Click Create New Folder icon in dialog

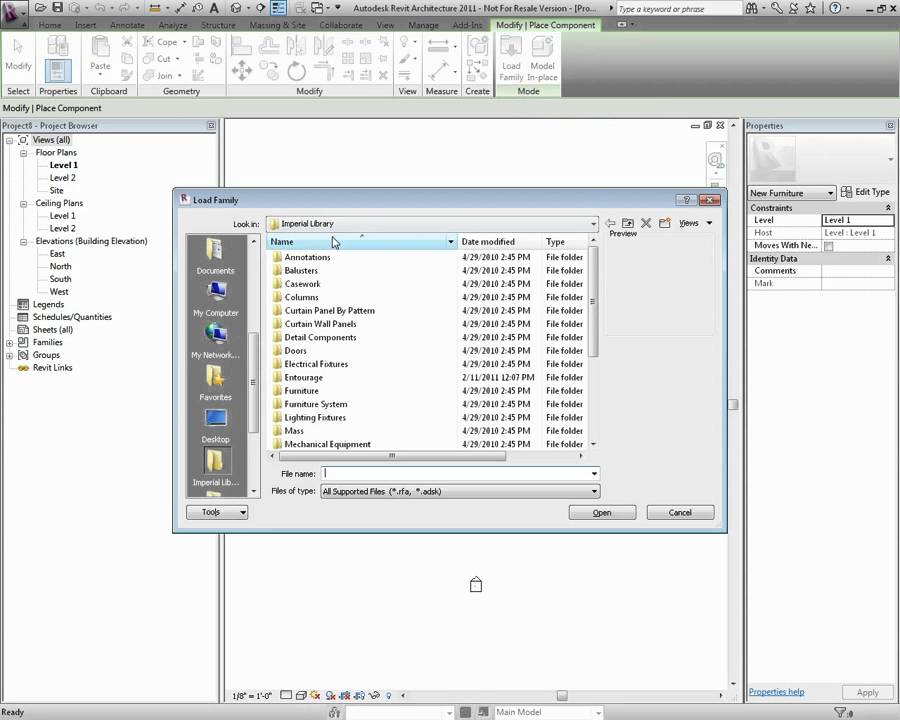(x=665, y=223)
